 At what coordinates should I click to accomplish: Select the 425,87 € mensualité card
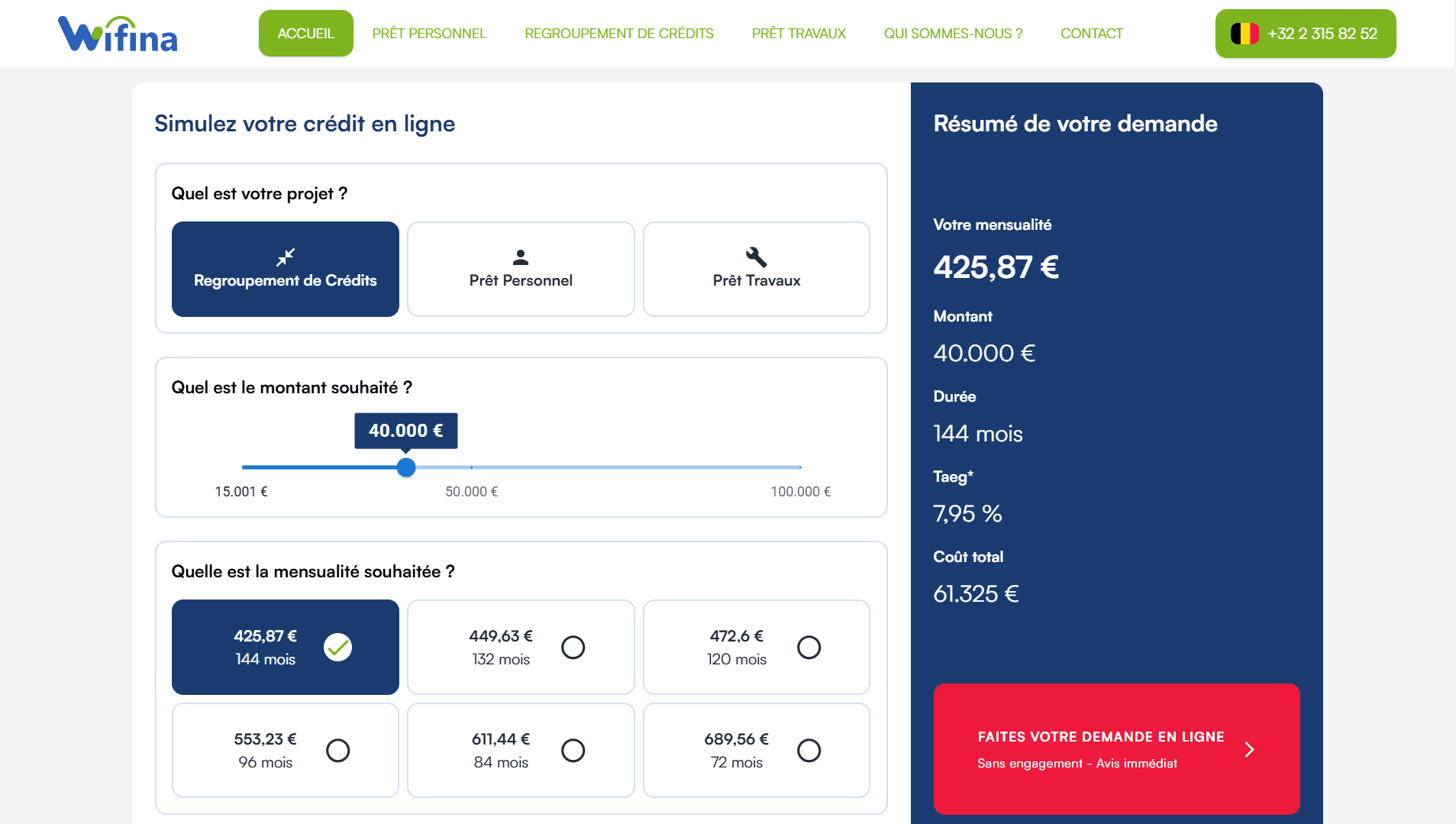click(x=286, y=647)
